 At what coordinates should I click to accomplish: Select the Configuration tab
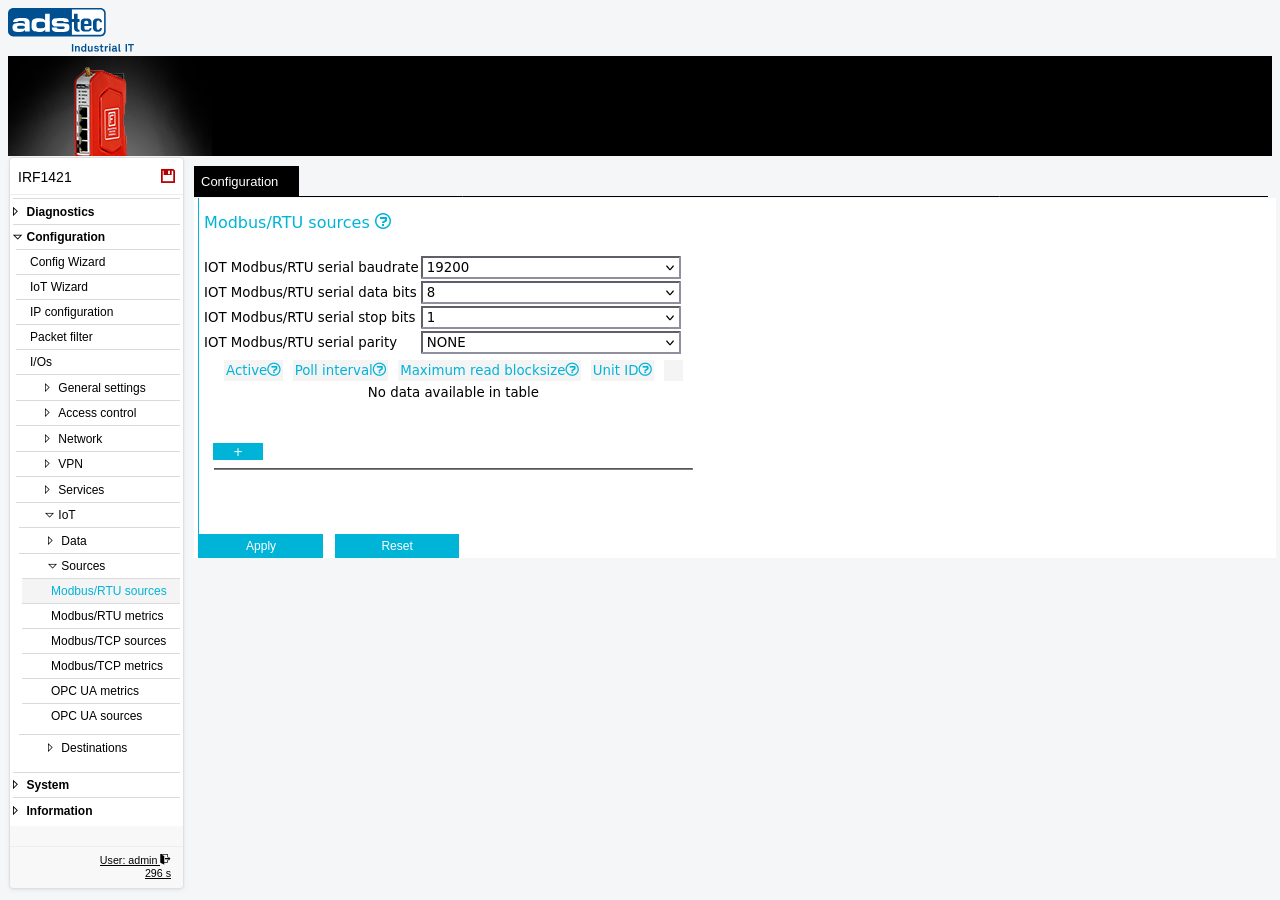coord(246,181)
